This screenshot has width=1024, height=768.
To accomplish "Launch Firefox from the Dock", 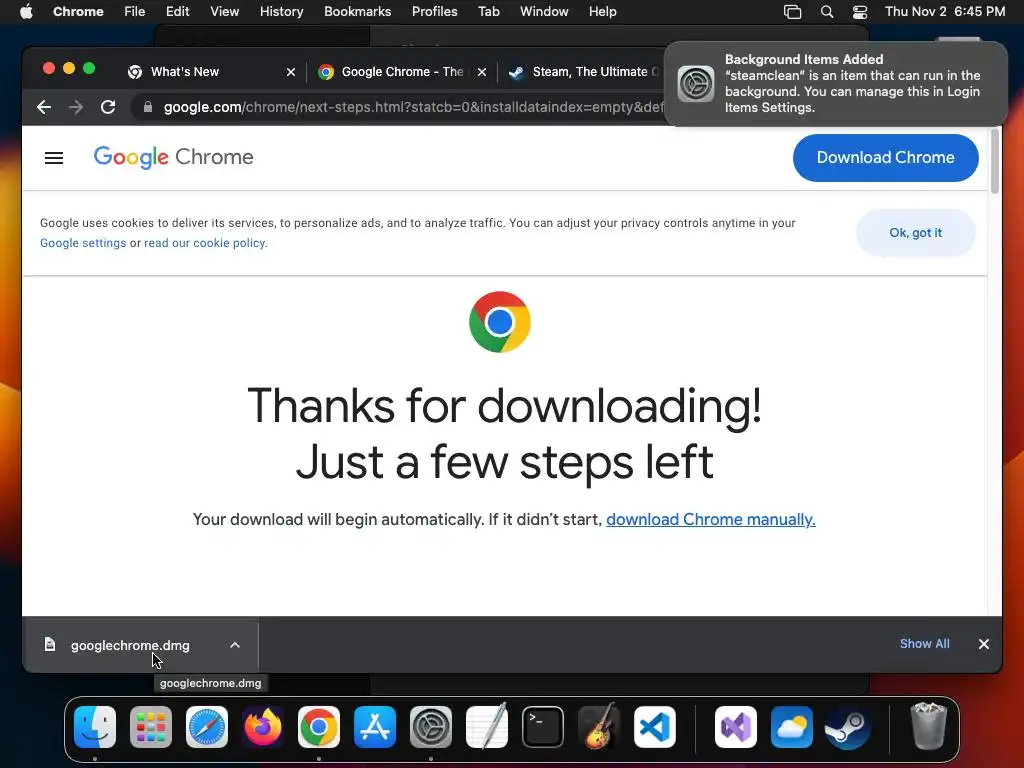I will click(x=263, y=727).
